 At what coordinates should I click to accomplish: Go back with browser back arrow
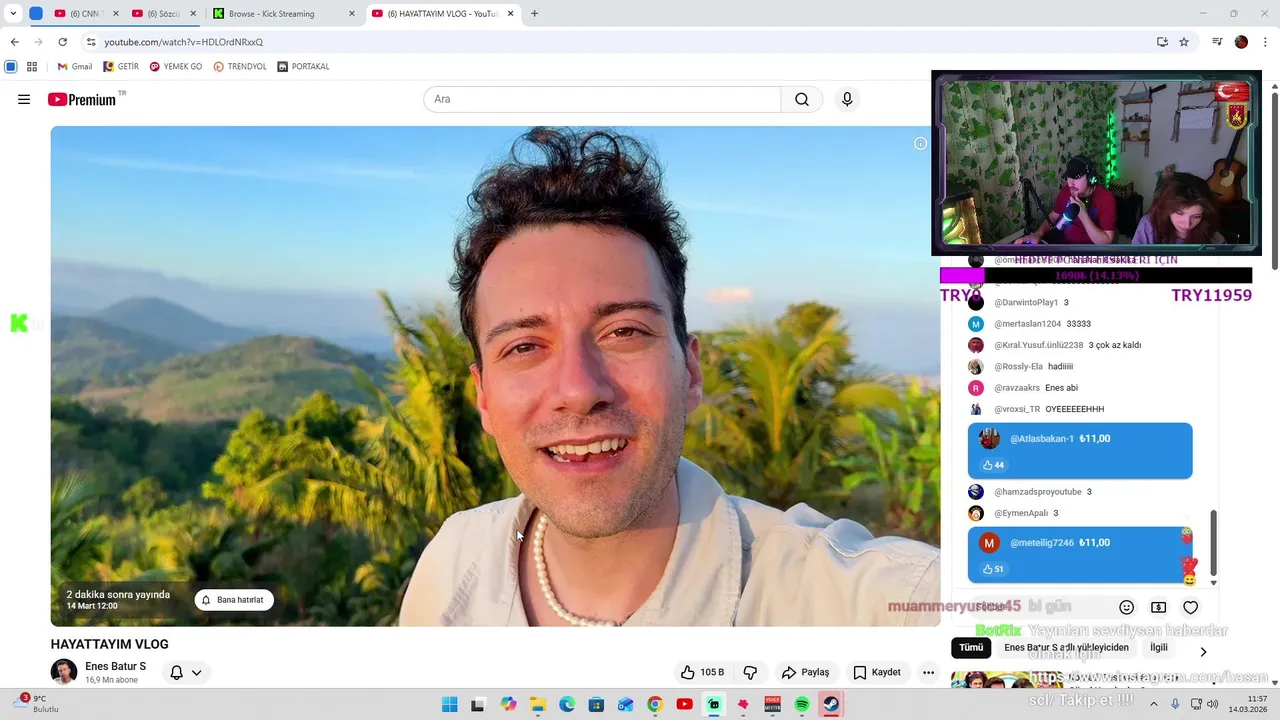click(x=14, y=42)
